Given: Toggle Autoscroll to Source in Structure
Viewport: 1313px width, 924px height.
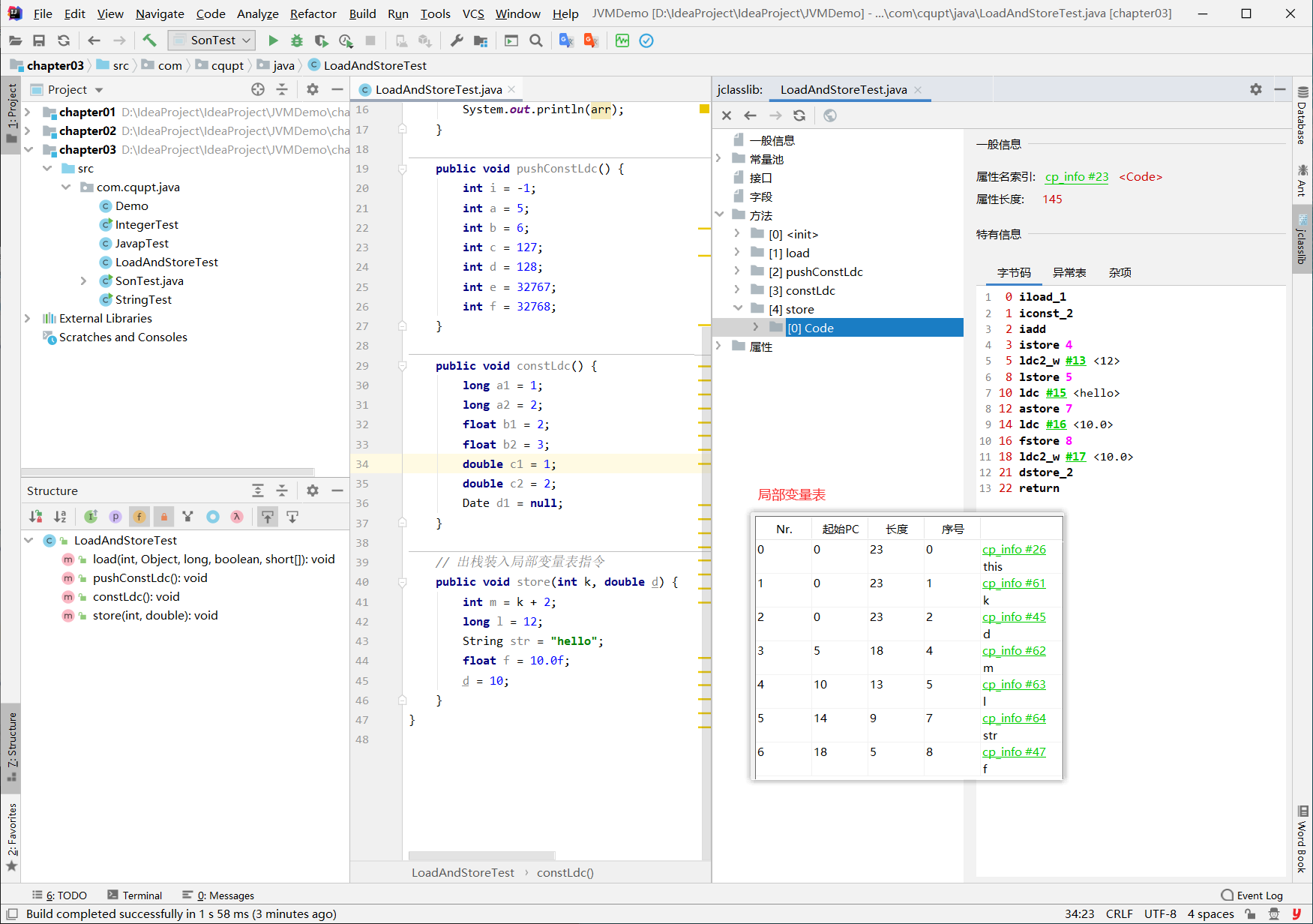Looking at the screenshot, I should pyautogui.click(x=268, y=516).
